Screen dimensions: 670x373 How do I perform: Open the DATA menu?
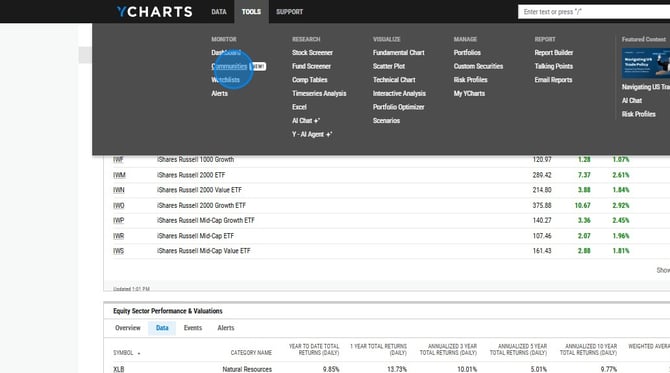[x=219, y=12]
